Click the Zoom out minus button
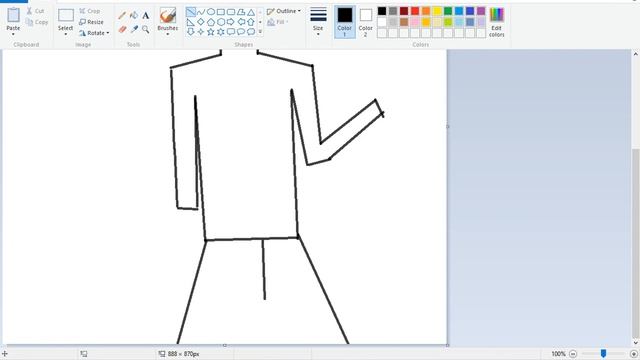 (x=573, y=354)
